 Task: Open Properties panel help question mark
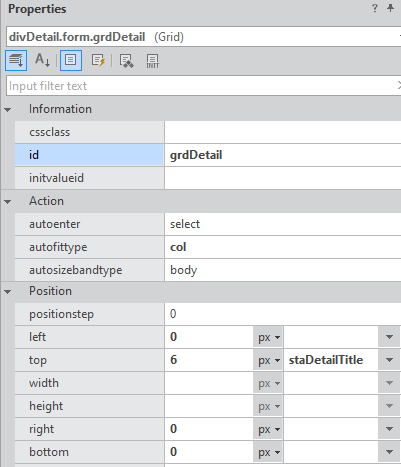375,8
